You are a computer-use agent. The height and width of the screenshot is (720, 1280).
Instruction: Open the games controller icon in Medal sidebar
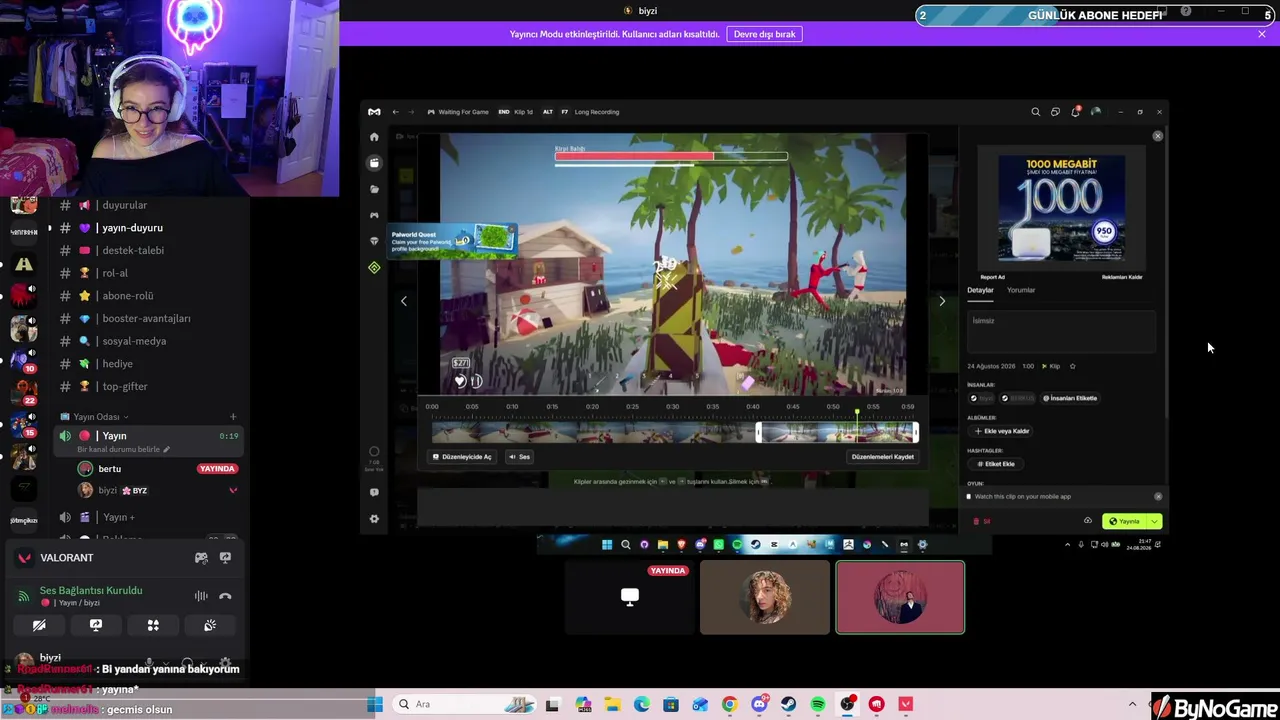coord(374,215)
